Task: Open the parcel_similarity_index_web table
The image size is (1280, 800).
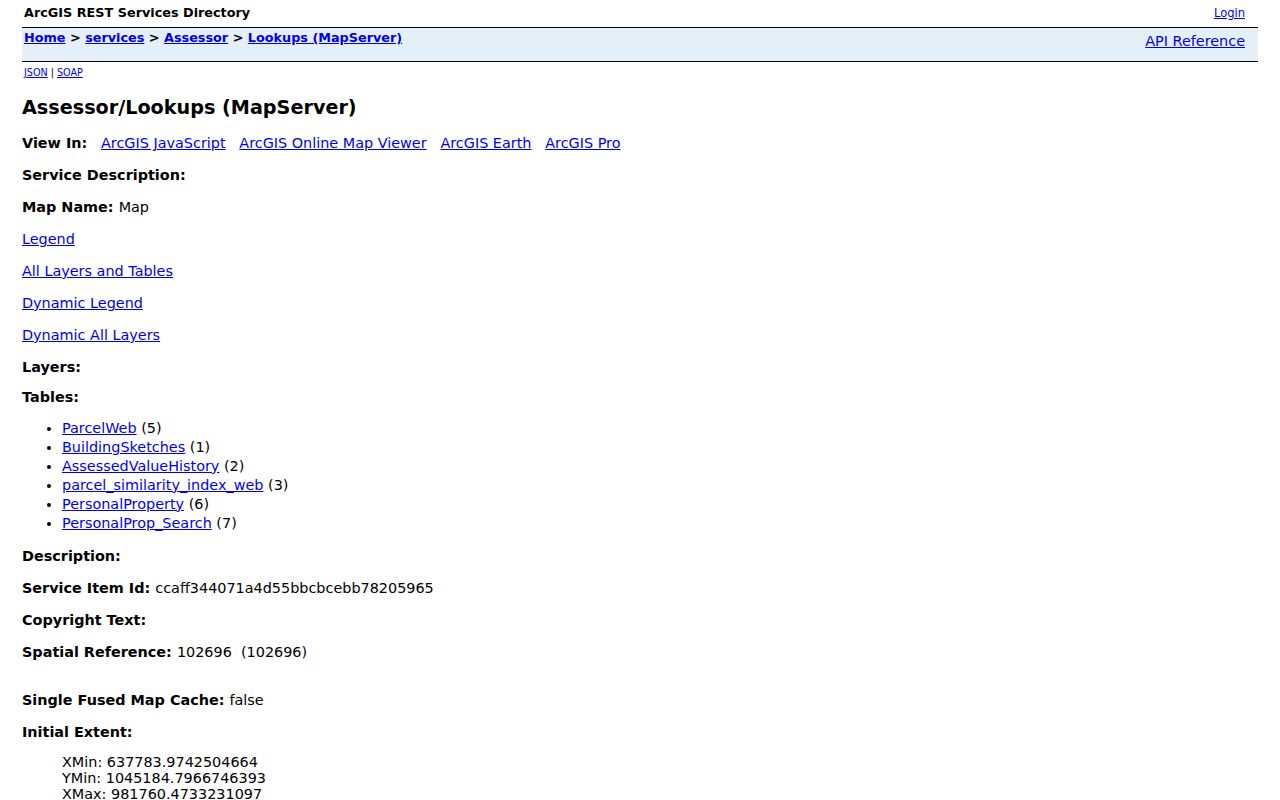Action: click(162, 485)
